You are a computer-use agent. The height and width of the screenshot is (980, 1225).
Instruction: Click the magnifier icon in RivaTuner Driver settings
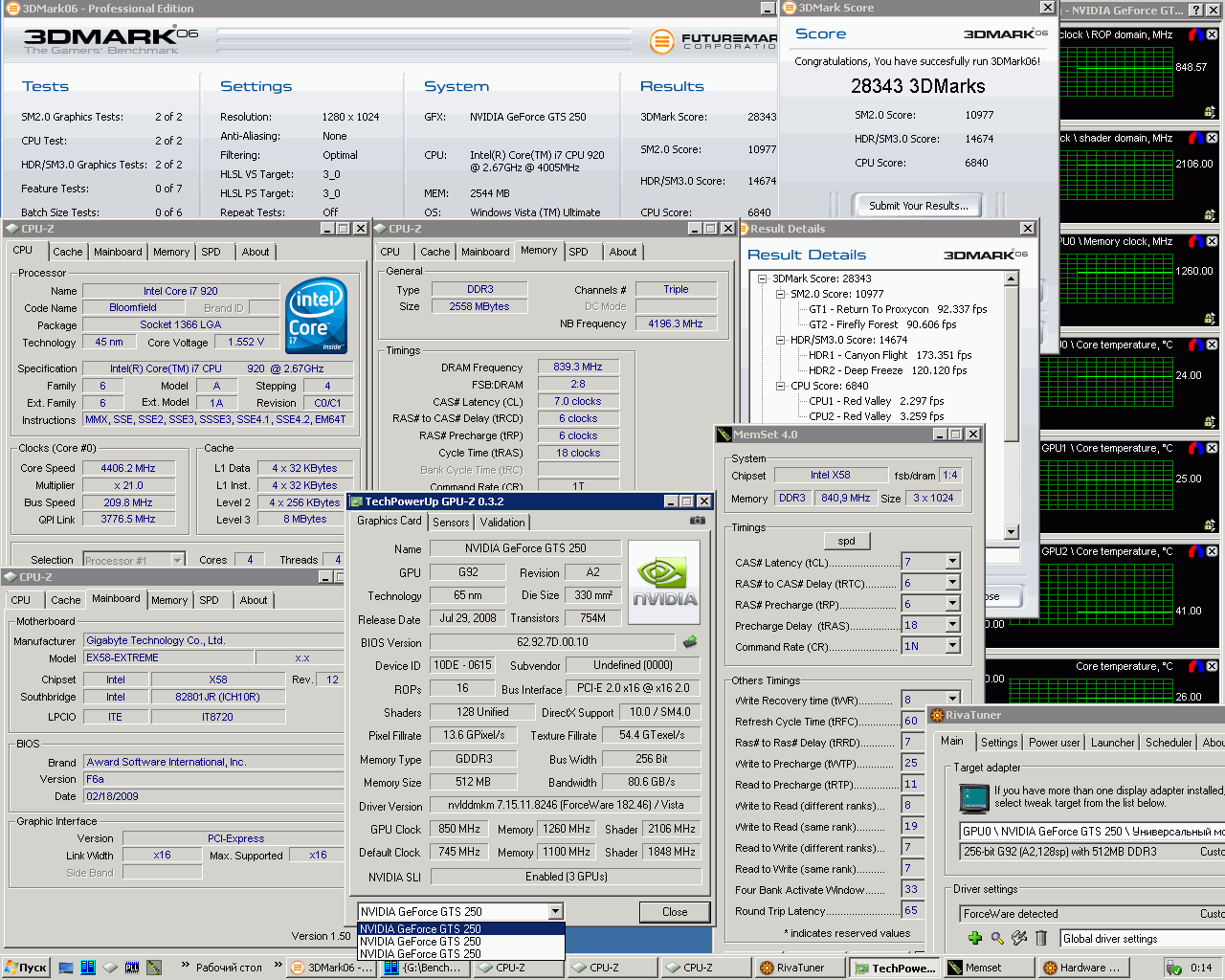997,938
